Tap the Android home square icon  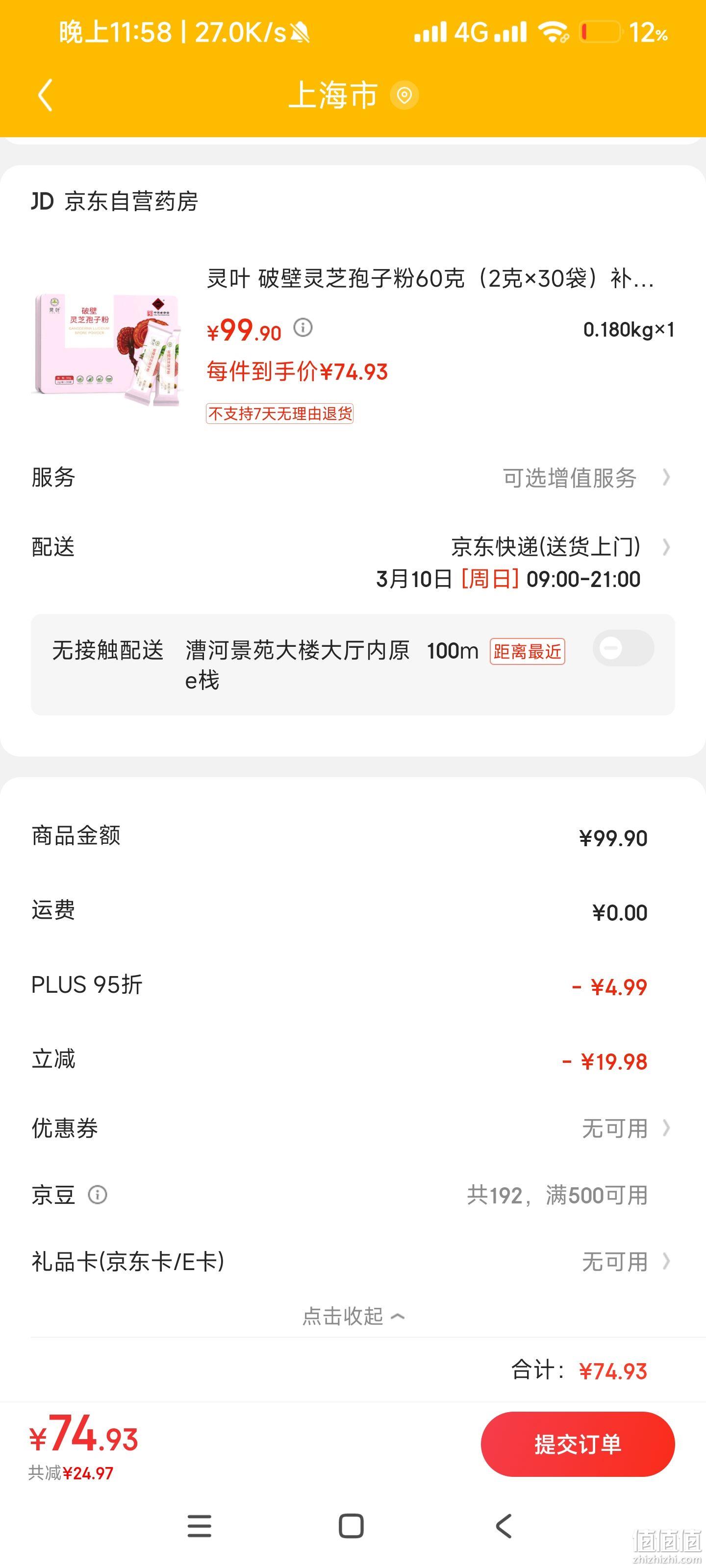pyautogui.click(x=351, y=1525)
